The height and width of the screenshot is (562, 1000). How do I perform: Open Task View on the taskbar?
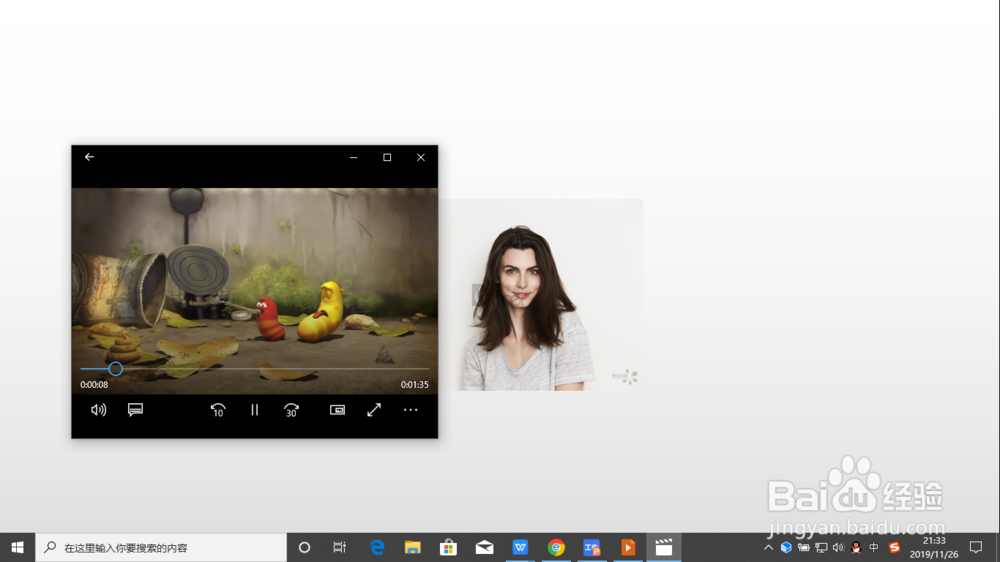(x=339, y=547)
